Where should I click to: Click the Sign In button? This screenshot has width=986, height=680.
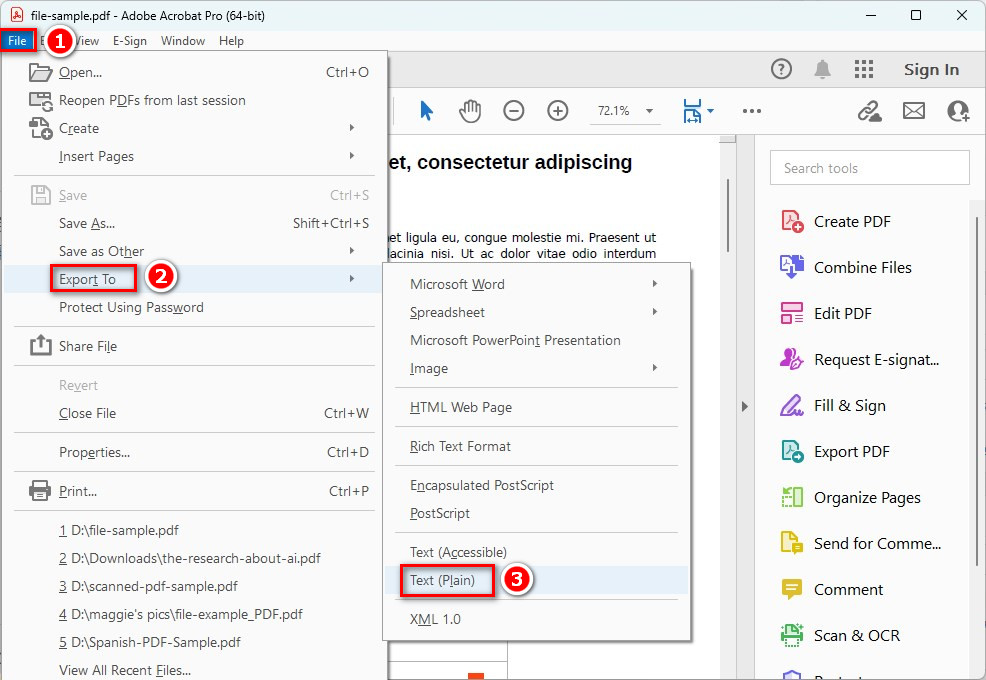pos(931,69)
